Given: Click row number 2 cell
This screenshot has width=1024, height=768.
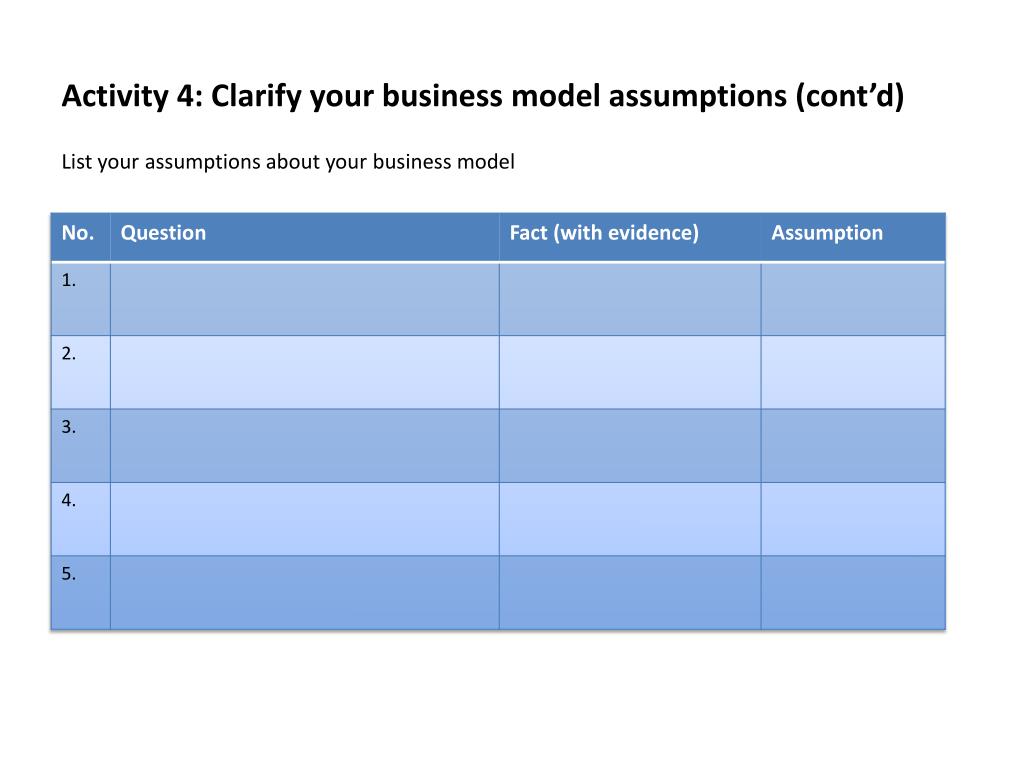Looking at the screenshot, I should [x=80, y=372].
